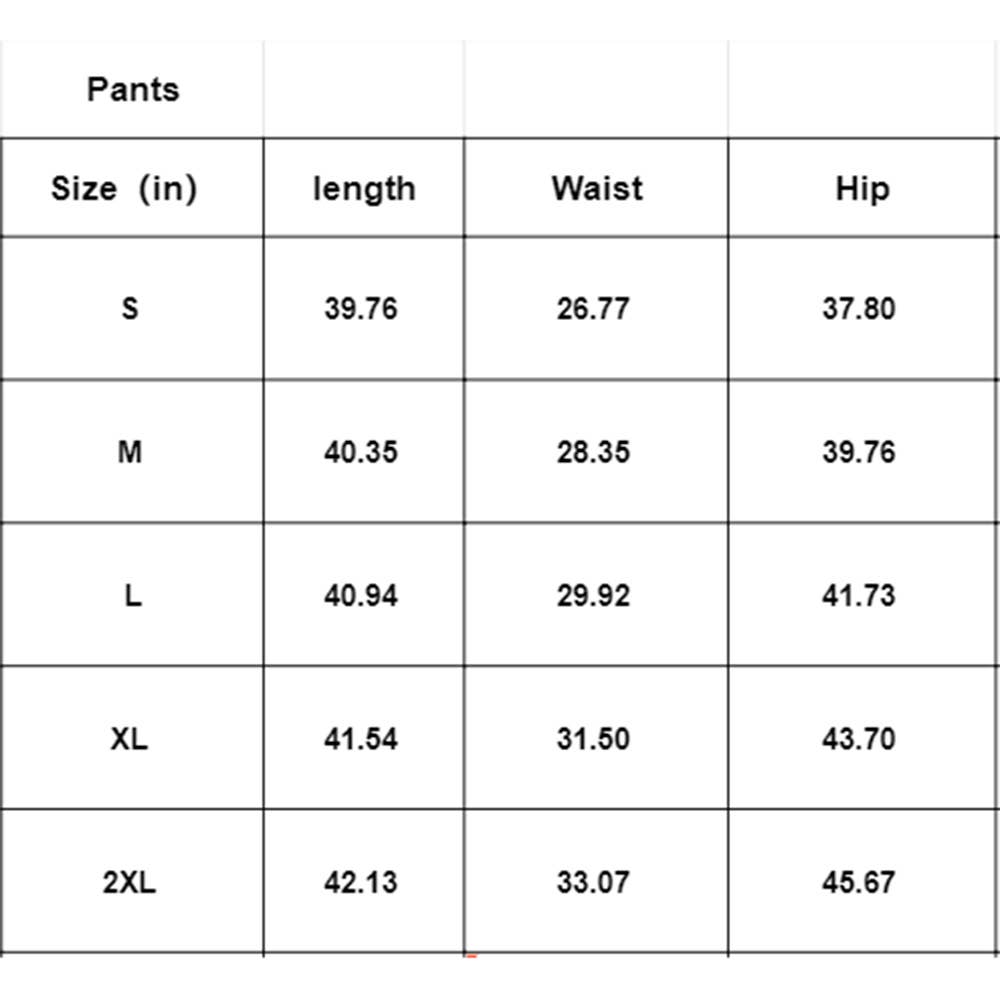The height and width of the screenshot is (1000, 1000).
Task: Click length value 41.54
Action: pos(360,739)
